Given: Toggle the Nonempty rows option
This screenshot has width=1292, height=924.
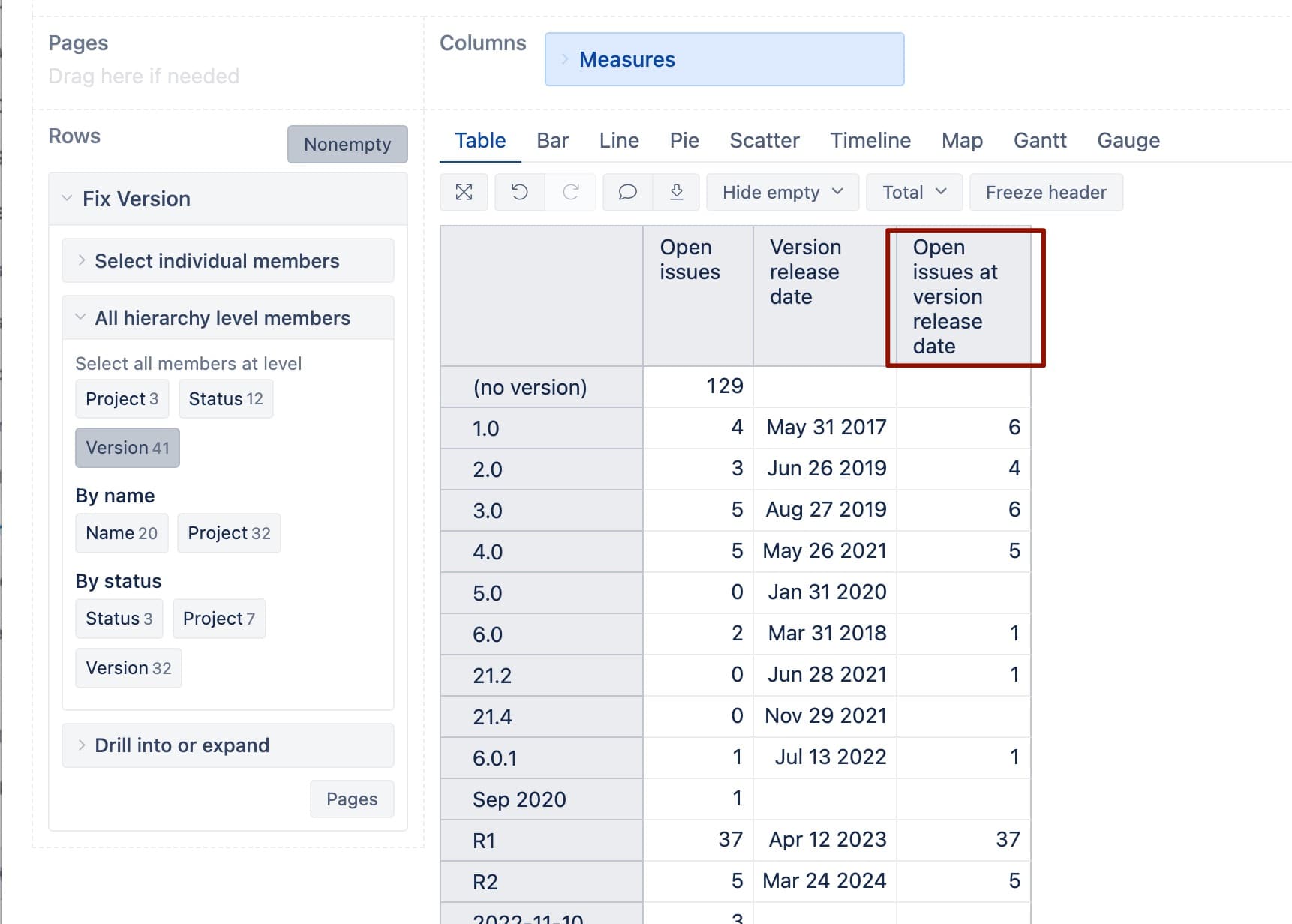Looking at the screenshot, I should pos(347,144).
